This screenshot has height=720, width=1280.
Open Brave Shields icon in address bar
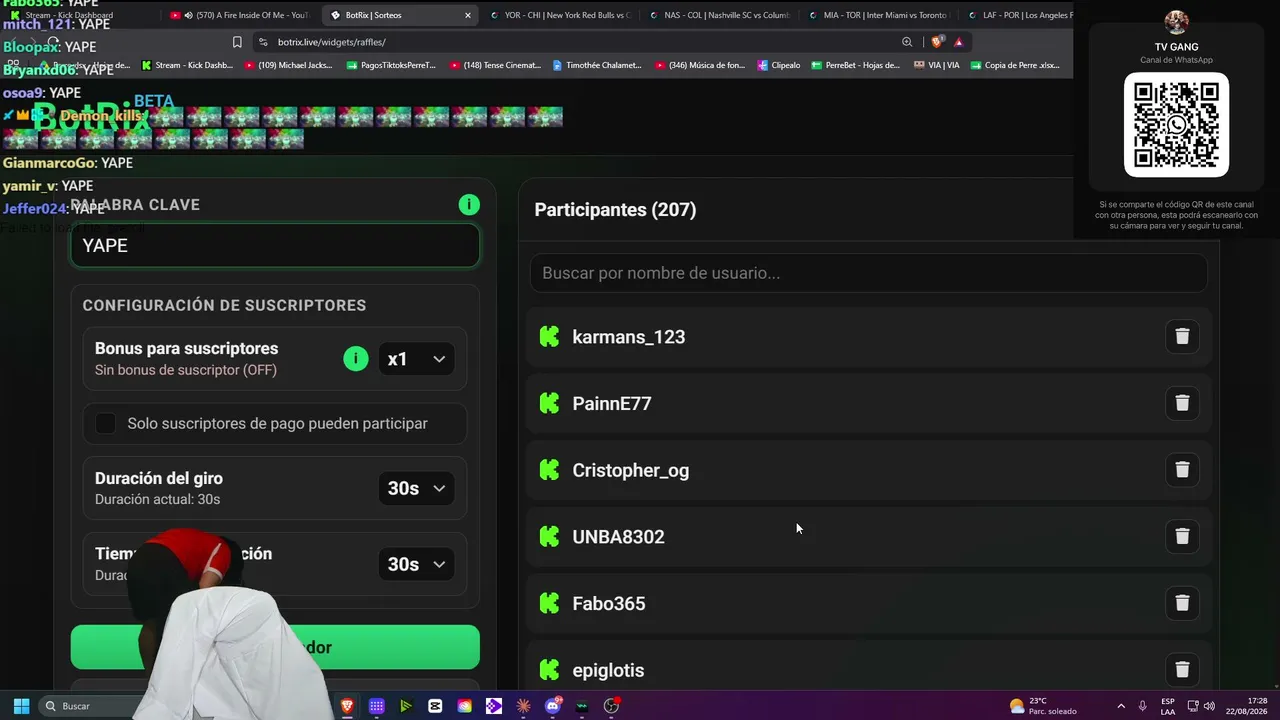coord(937,42)
